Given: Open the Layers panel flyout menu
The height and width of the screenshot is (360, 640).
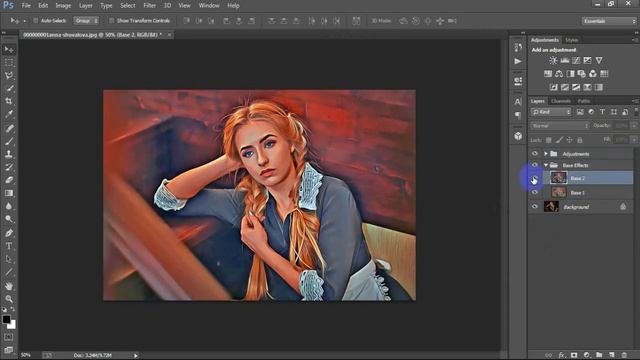Looking at the screenshot, I should (x=635, y=101).
